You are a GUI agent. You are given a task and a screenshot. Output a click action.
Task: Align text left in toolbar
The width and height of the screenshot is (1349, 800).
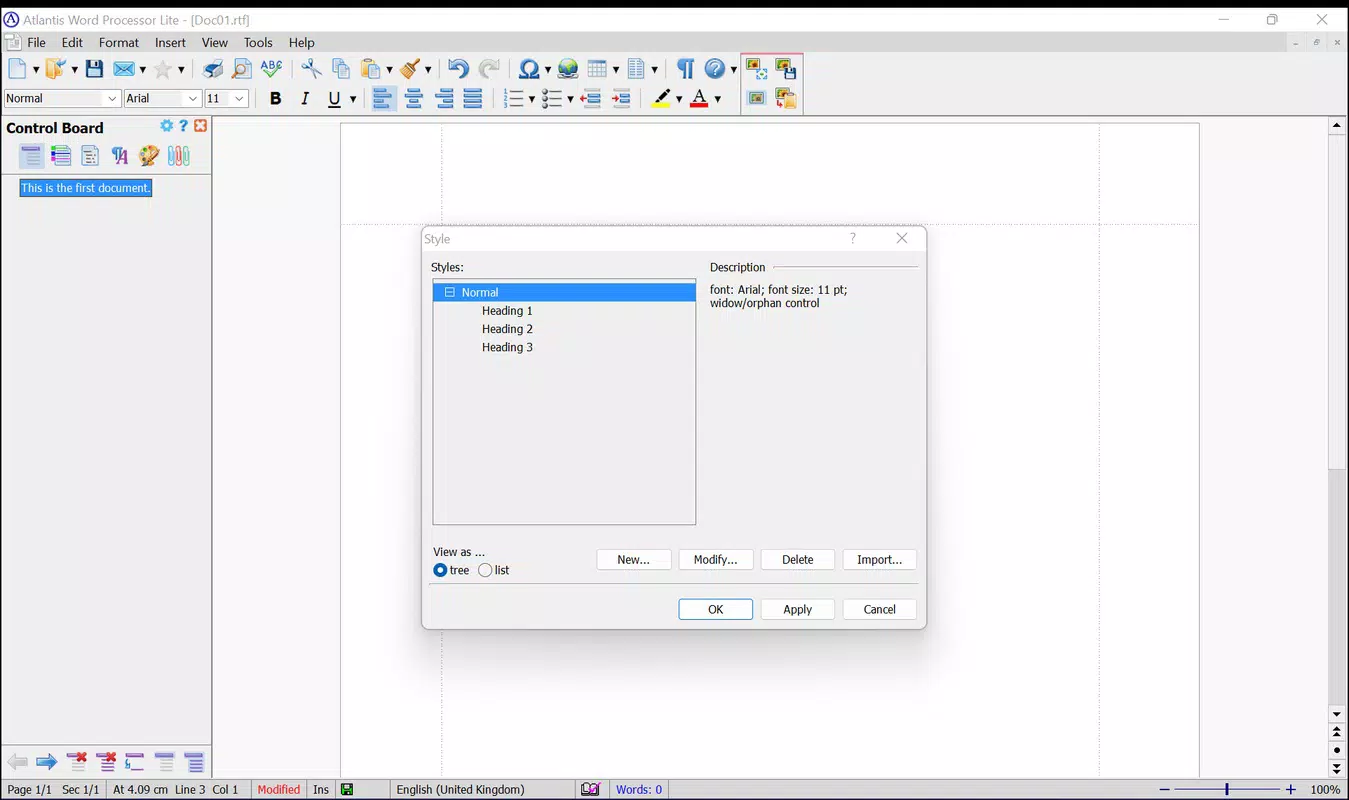[x=384, y=98]
